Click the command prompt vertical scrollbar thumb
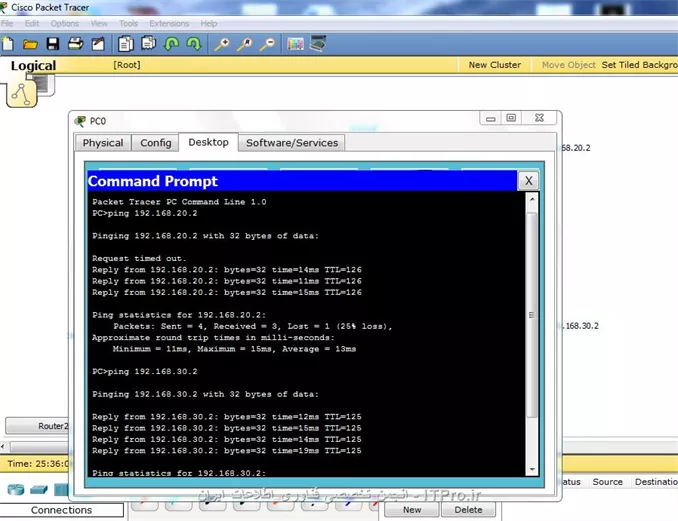The image size is (678, 521). coord(532,315)
